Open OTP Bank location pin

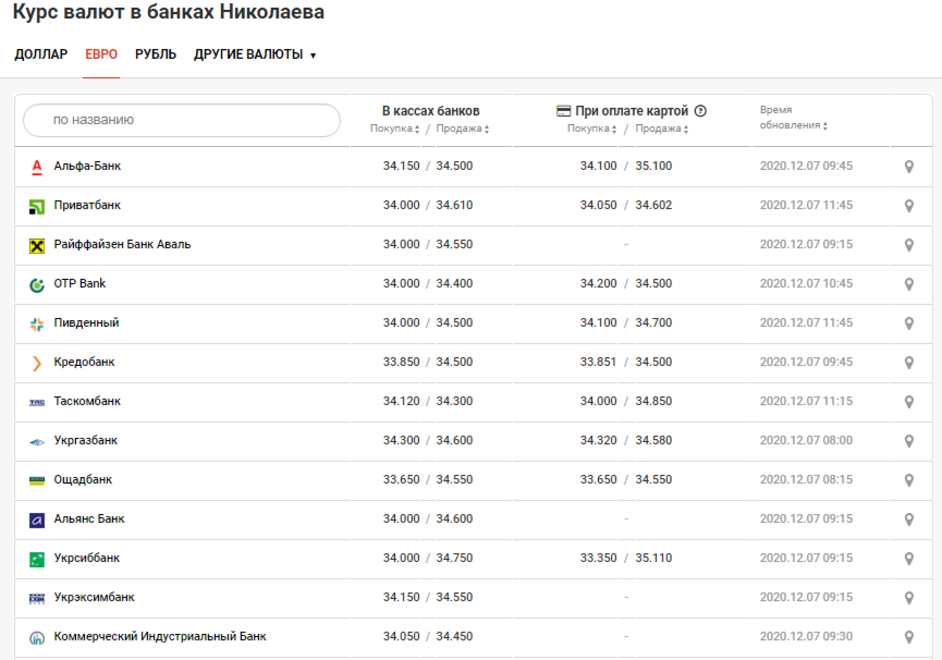(909, 284)
